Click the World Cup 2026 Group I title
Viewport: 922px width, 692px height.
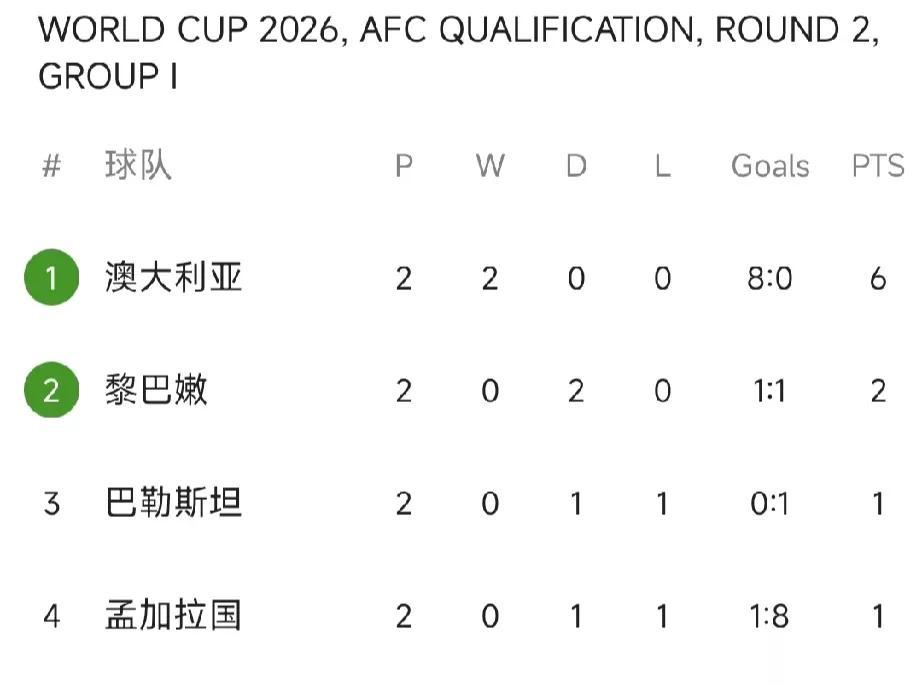pyautogui.click(x=459, y=53)
